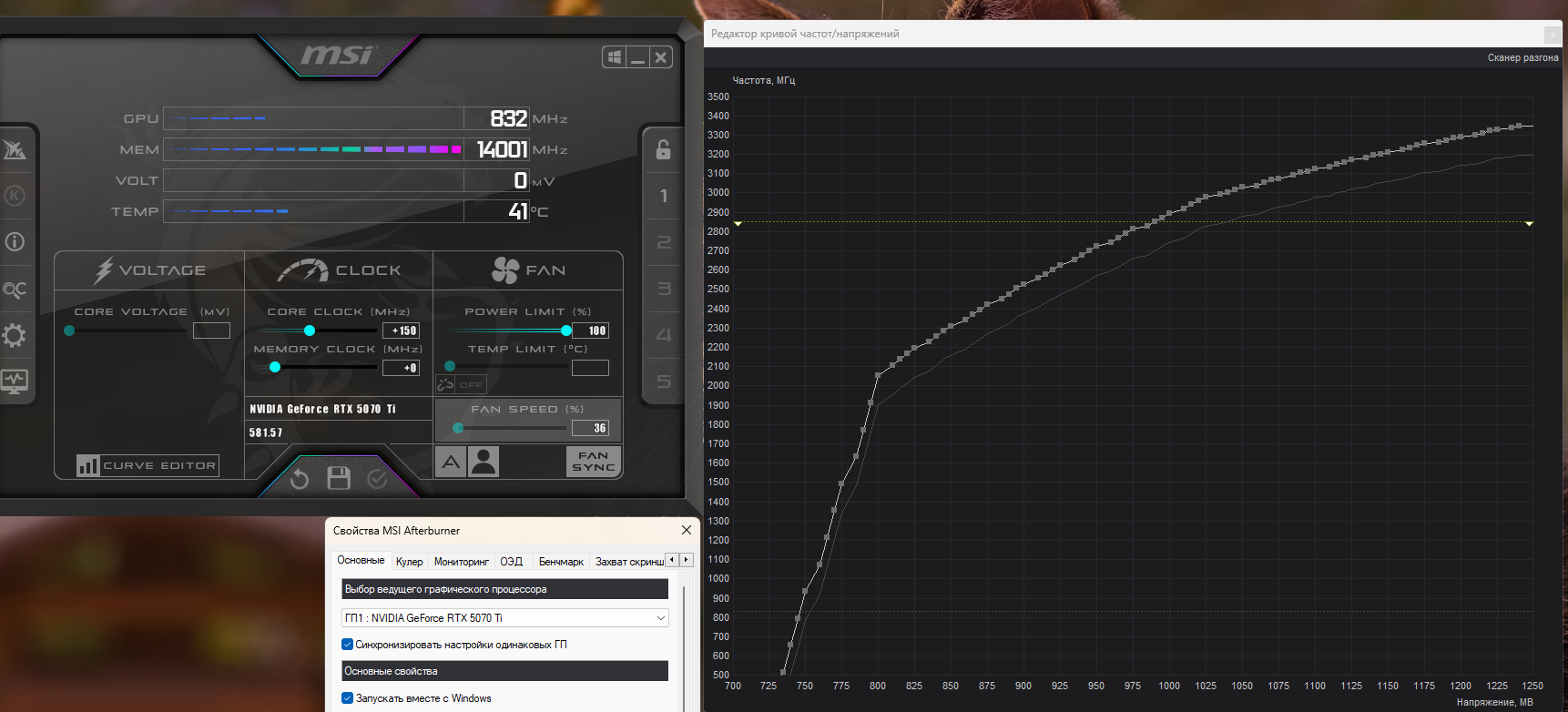1568x712 pixels.
Task: Click the Memory Clock slider handle
Action: pos(275,367)
